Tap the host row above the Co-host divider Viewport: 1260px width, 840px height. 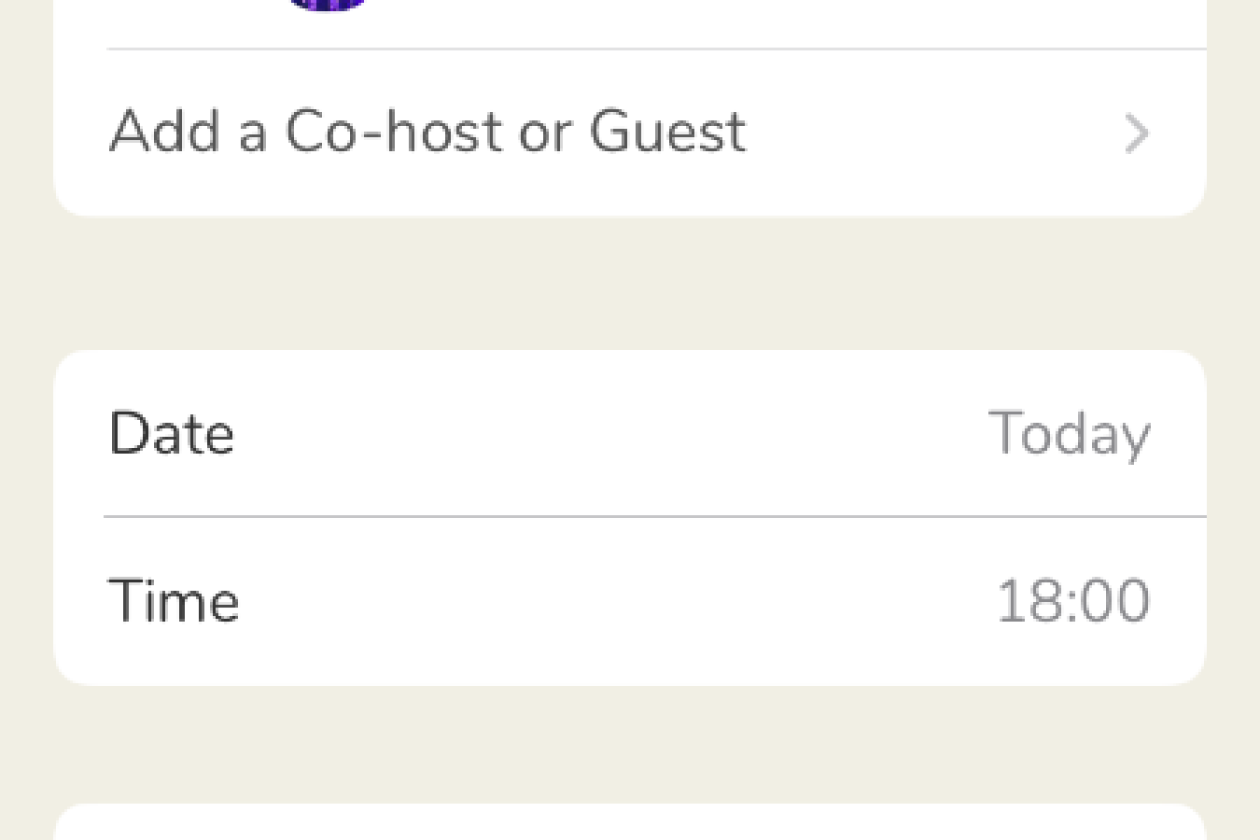click(630, 22)
